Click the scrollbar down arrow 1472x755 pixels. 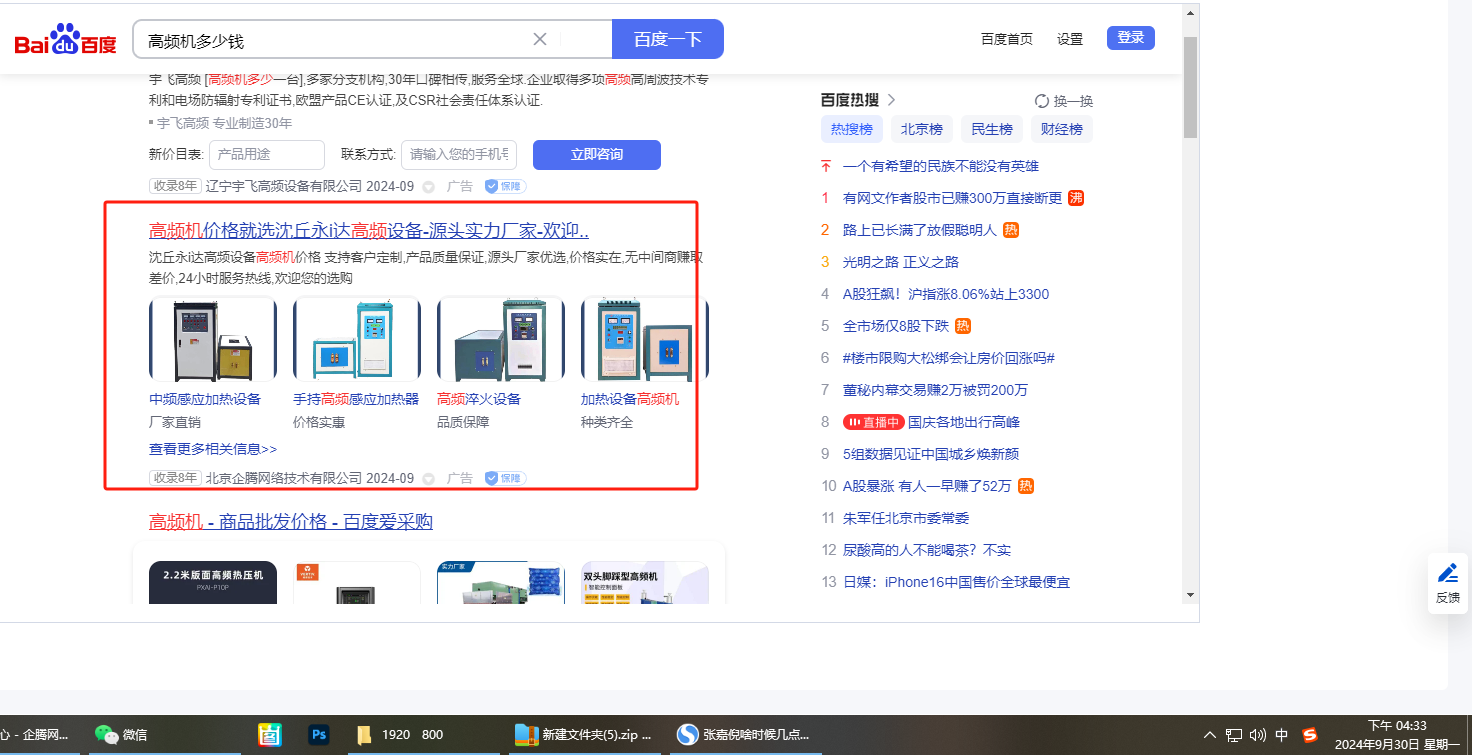tap(1190, 596)
